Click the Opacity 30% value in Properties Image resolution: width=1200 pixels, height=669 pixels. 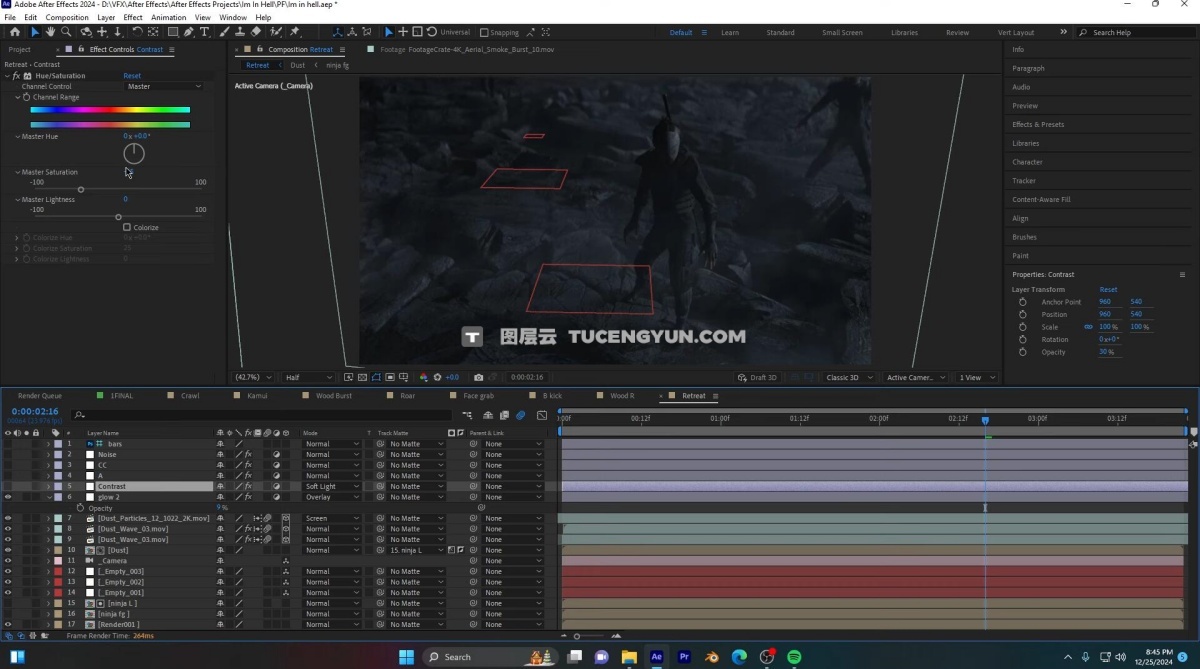[1107, 352]
